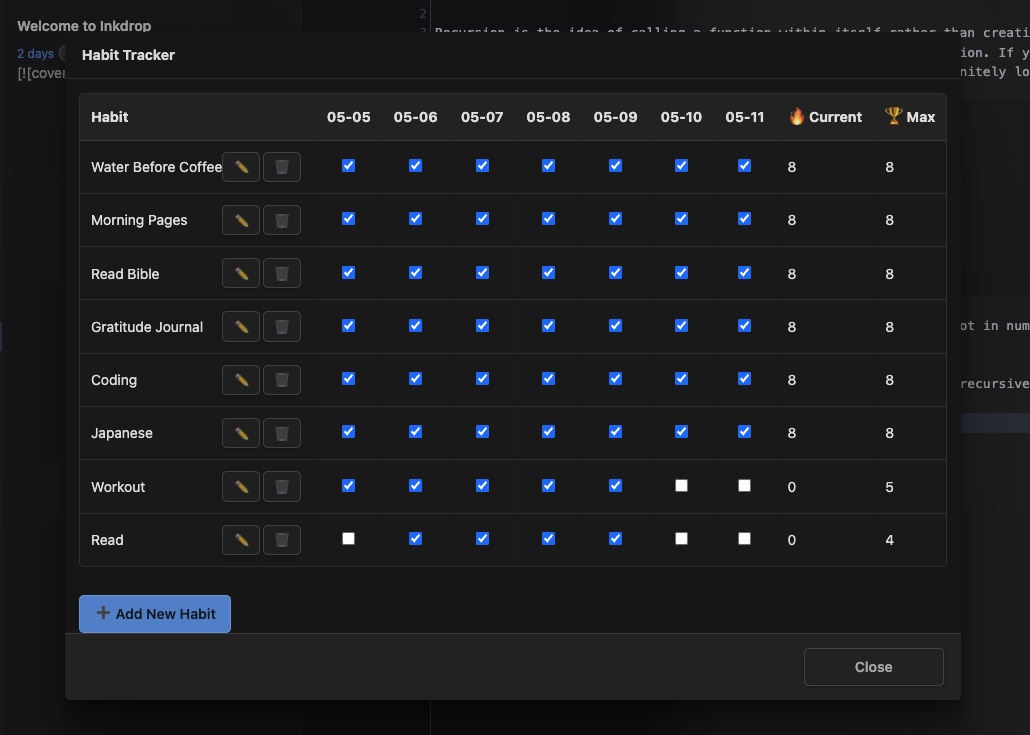Check Read for 05-10
The width and height of the screenshot is (1030, 735).
point(681,539)
